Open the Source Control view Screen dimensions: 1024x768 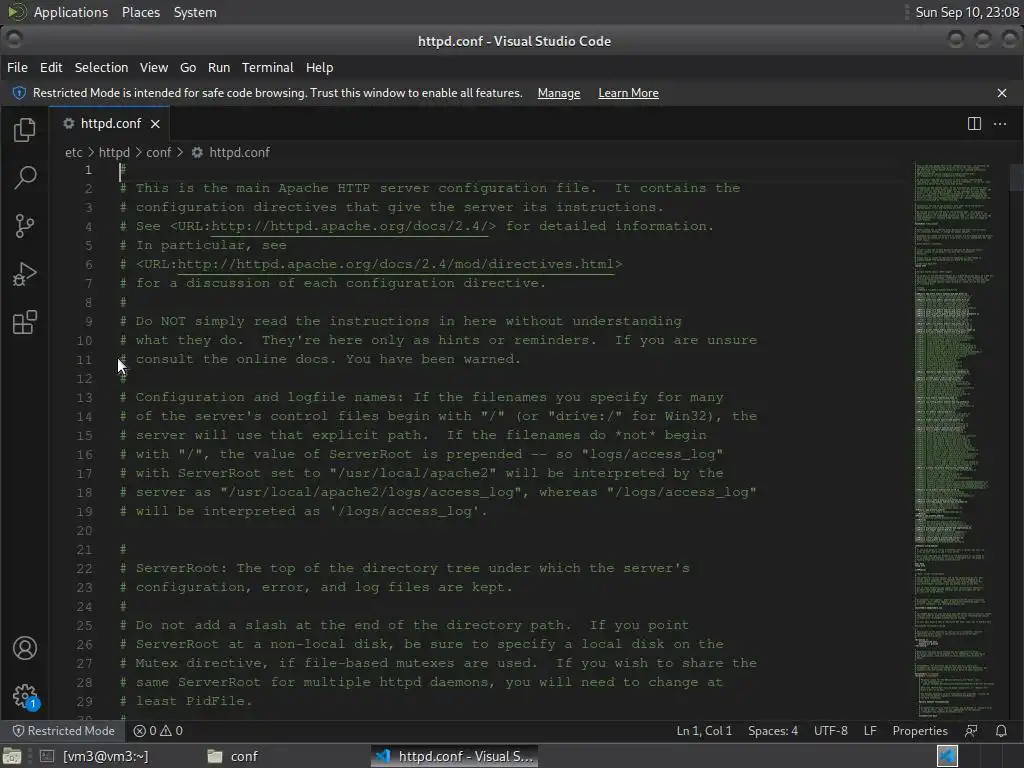pyautogui.click(x=25, y=226)
